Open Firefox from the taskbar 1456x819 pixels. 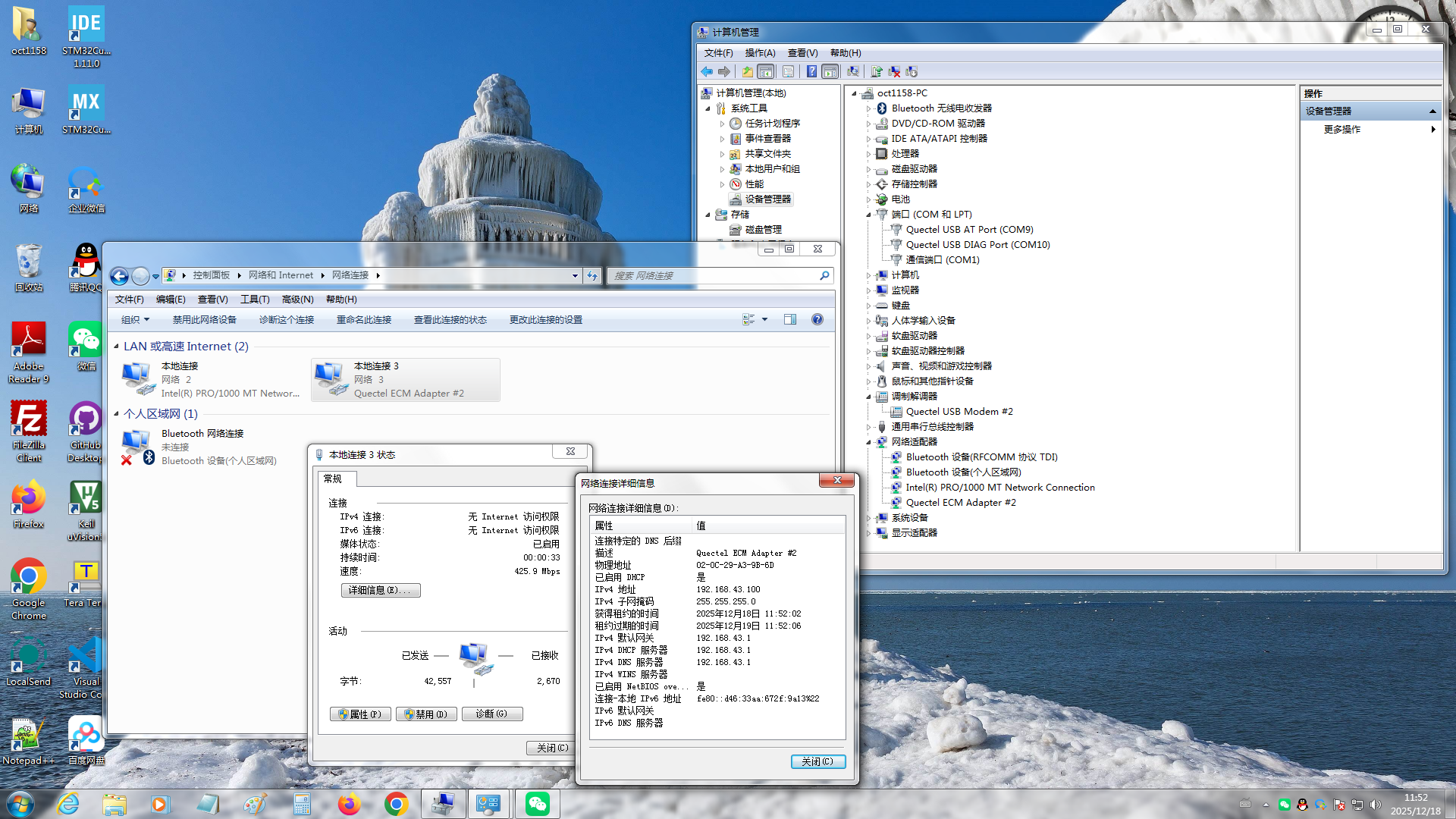[x=349, y=803]
